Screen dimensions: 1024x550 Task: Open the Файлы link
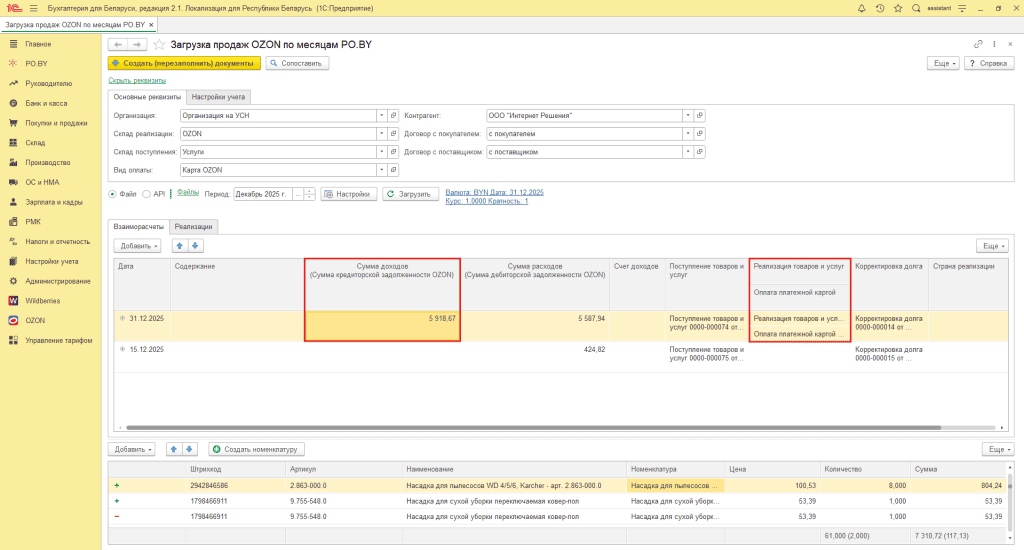click(188, 193)
